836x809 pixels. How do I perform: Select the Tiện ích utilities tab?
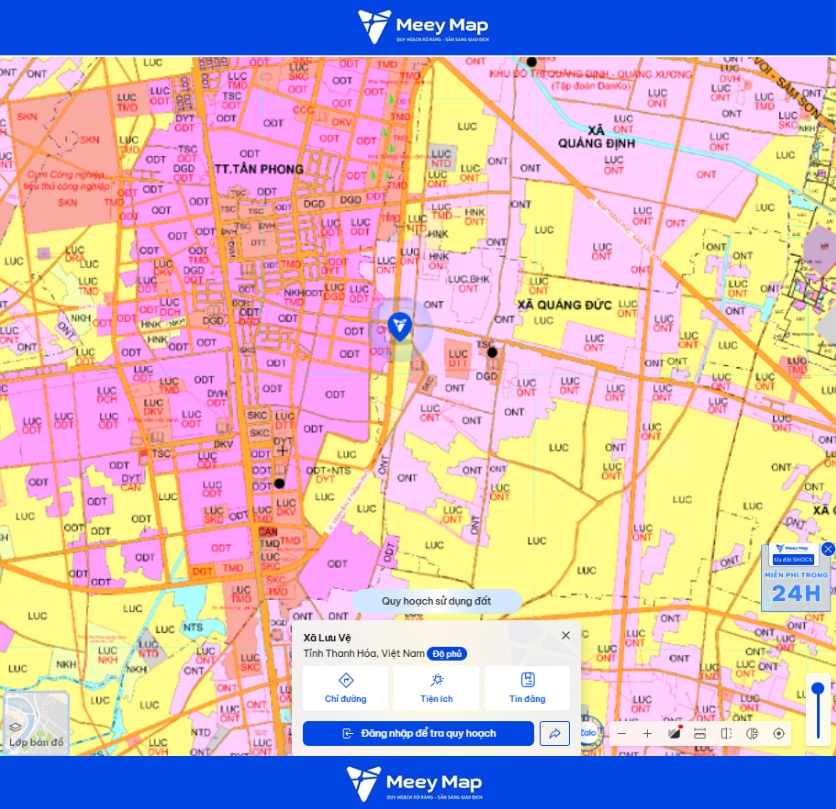click(x=436, y=688)
